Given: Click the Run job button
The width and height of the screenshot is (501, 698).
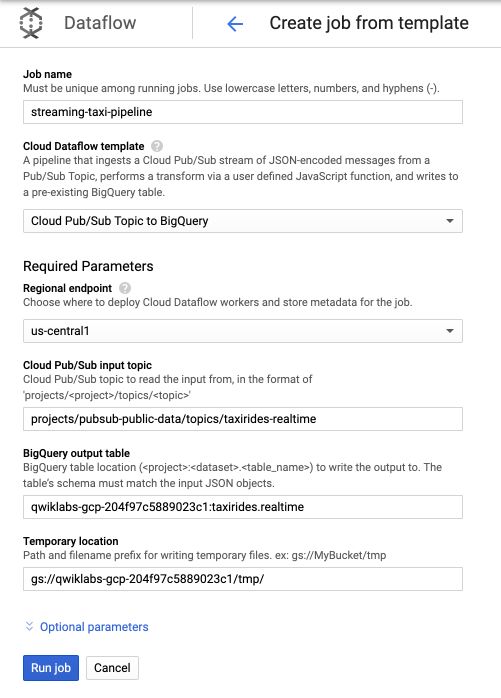Looking at the screenshot, I should point(51,668).
